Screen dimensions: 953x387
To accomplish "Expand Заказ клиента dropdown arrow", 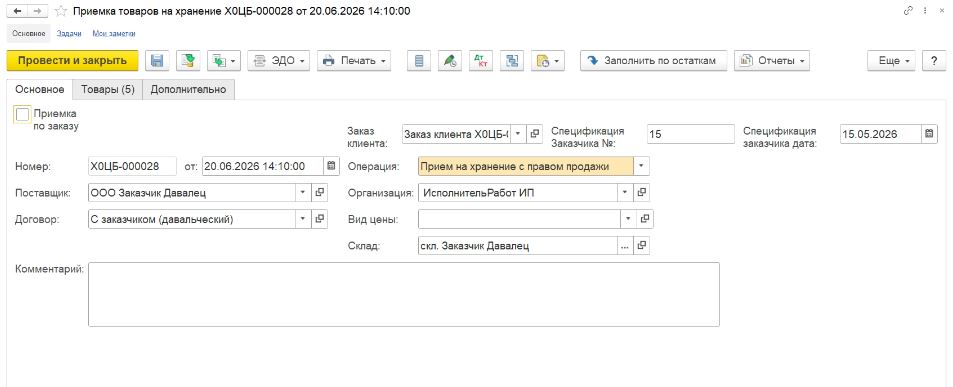I will point(518,134).
